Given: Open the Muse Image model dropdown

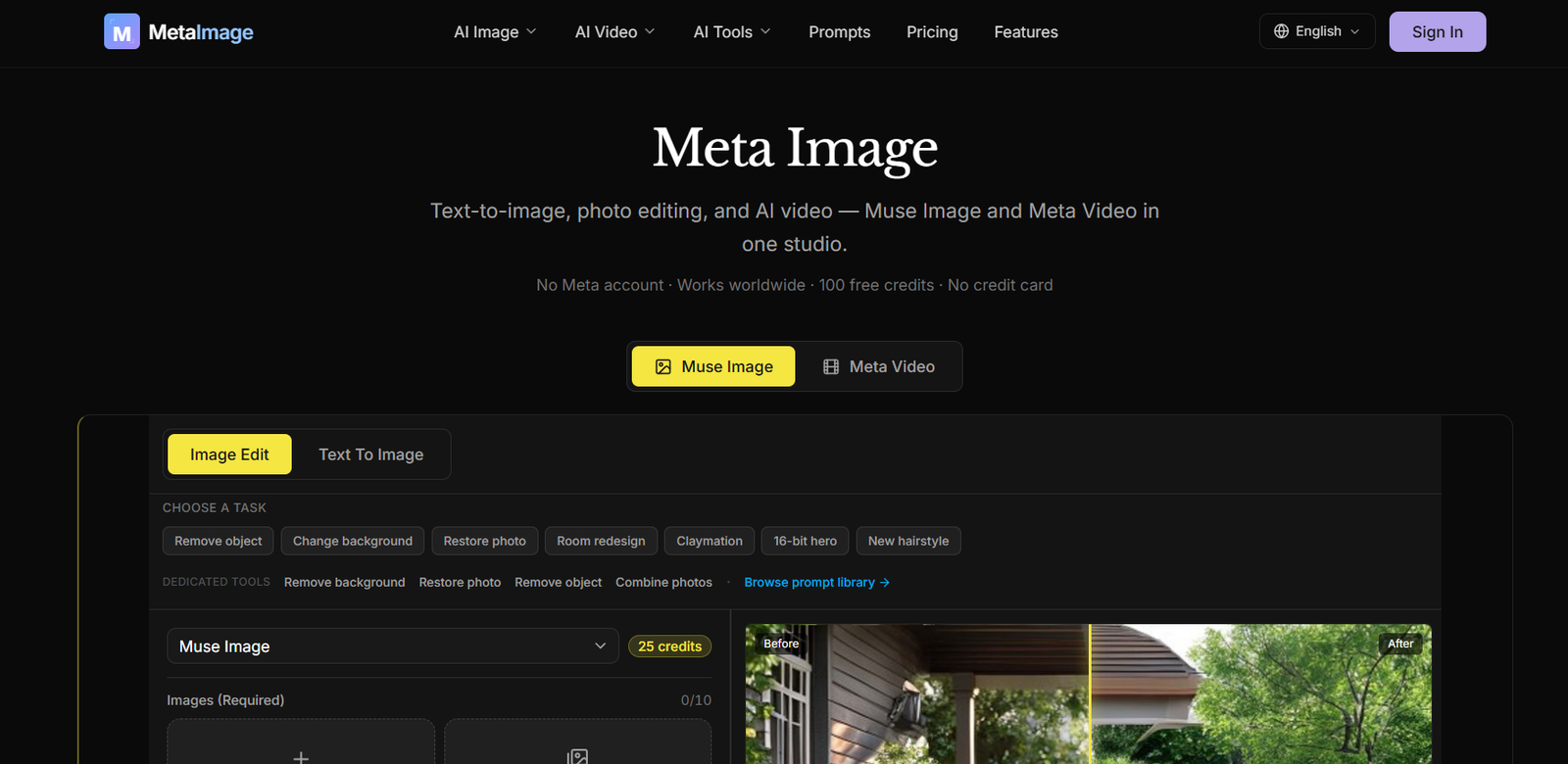Looking at the screenshot, I should click(x=393, y=646).
